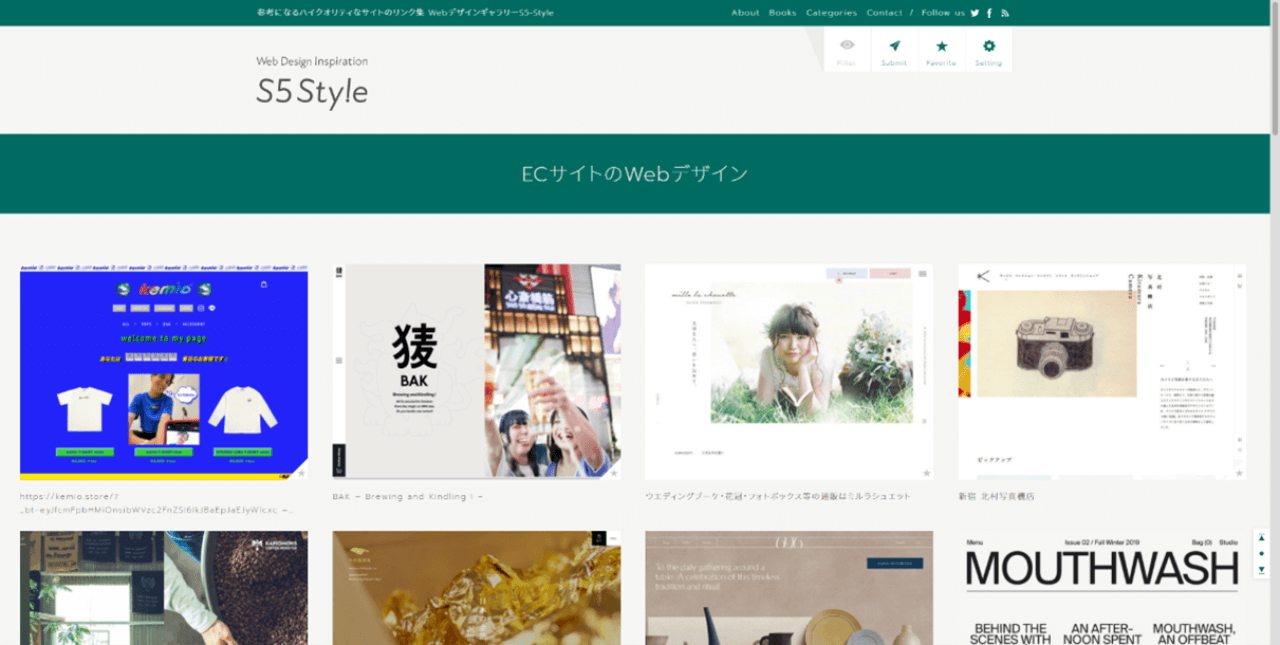Open the Kitamura camera shop thumbnail

(1100, 370)
